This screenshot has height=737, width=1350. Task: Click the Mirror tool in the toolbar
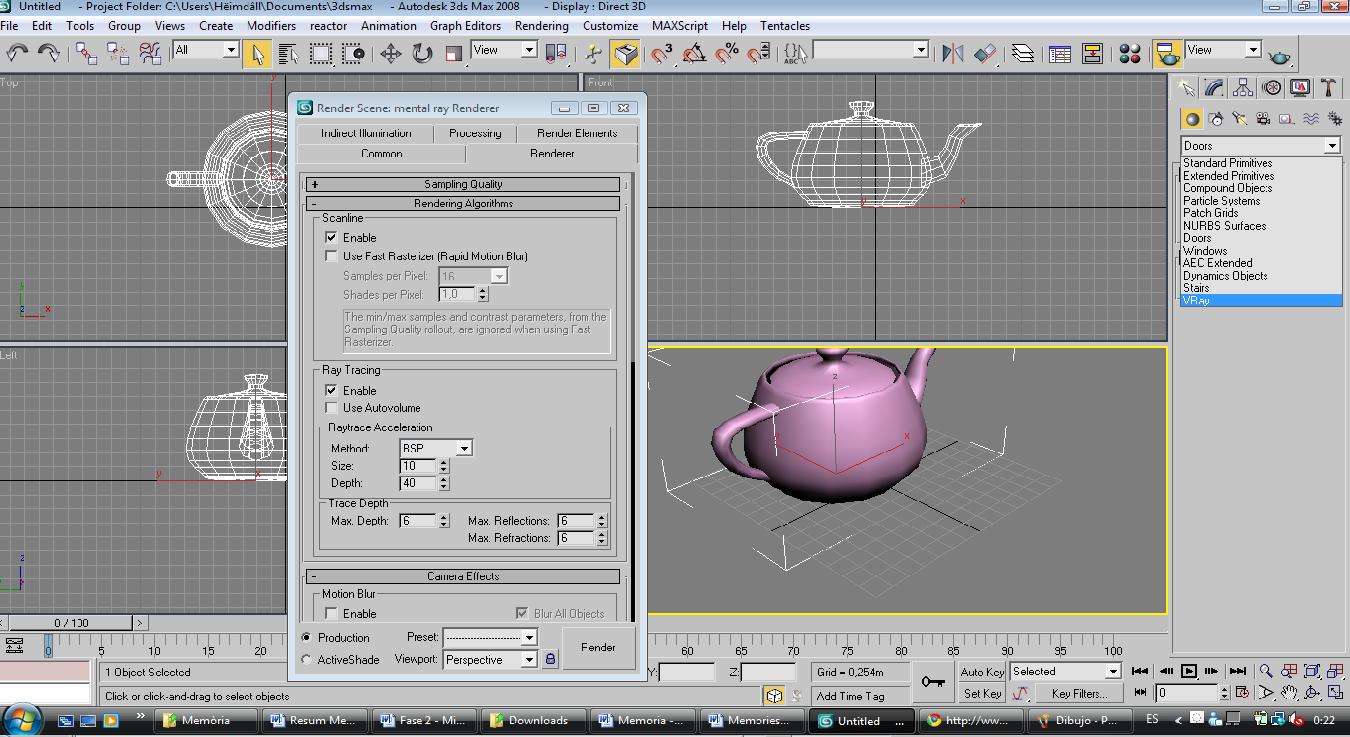tap(952, 53)
